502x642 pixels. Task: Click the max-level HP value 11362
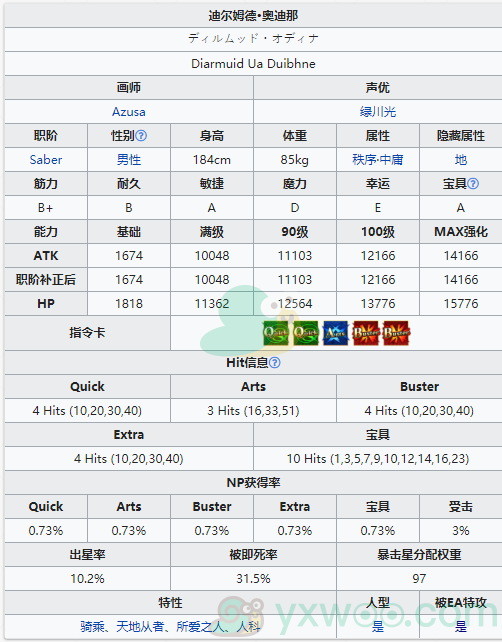[212, 304]
